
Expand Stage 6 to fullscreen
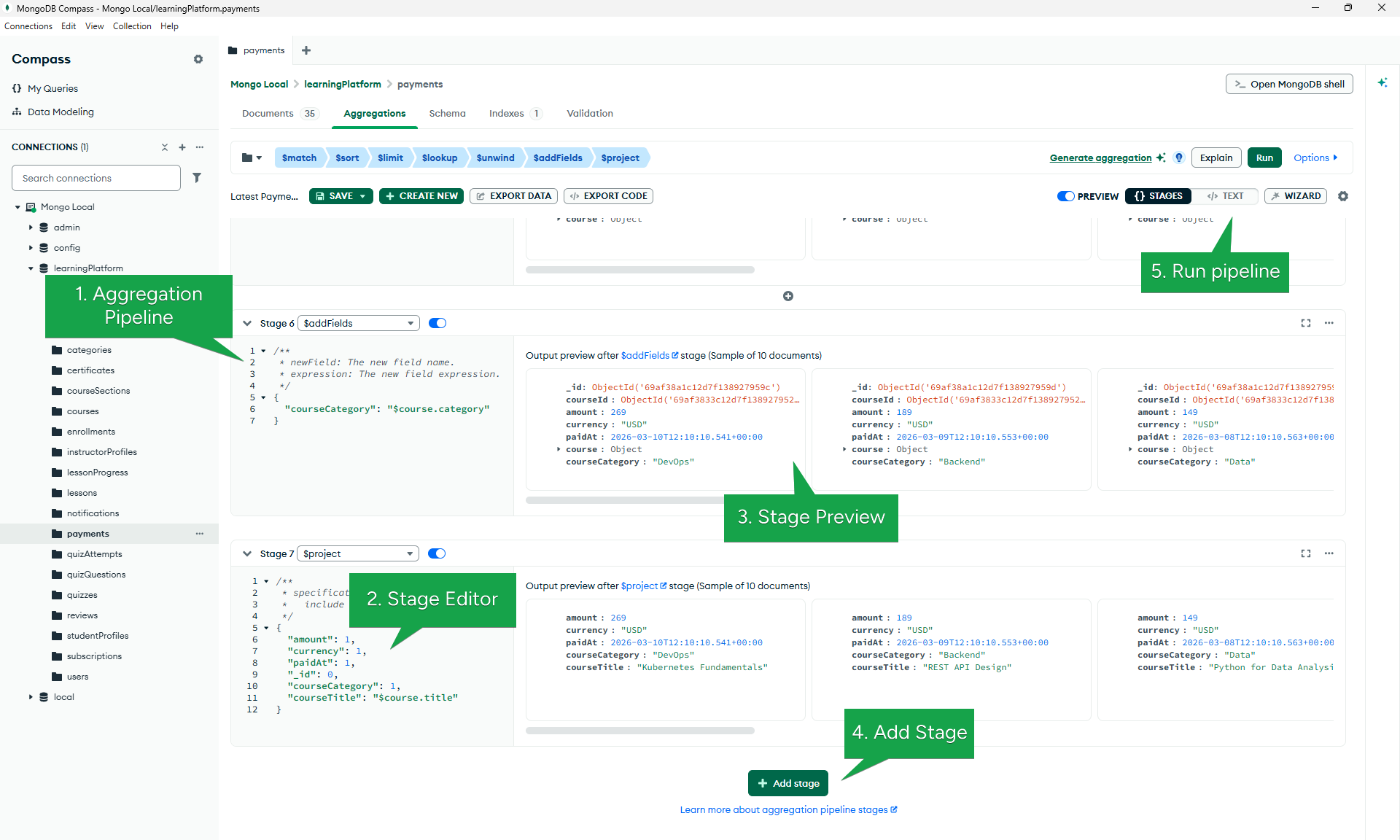pos(1306,323)
